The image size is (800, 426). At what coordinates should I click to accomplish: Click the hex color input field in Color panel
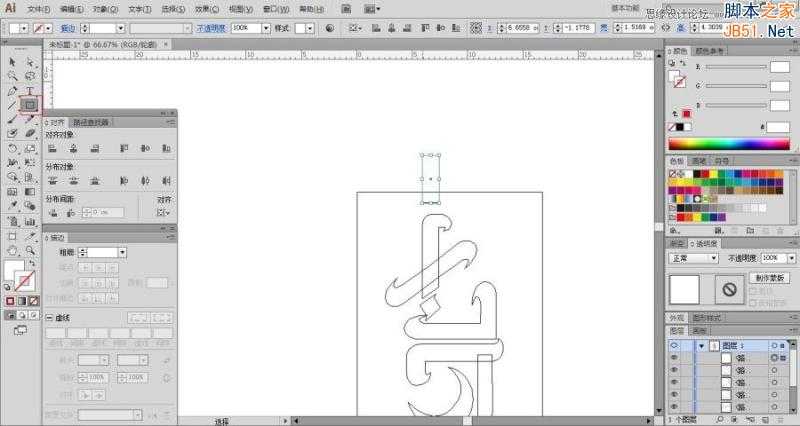[778, 128]
